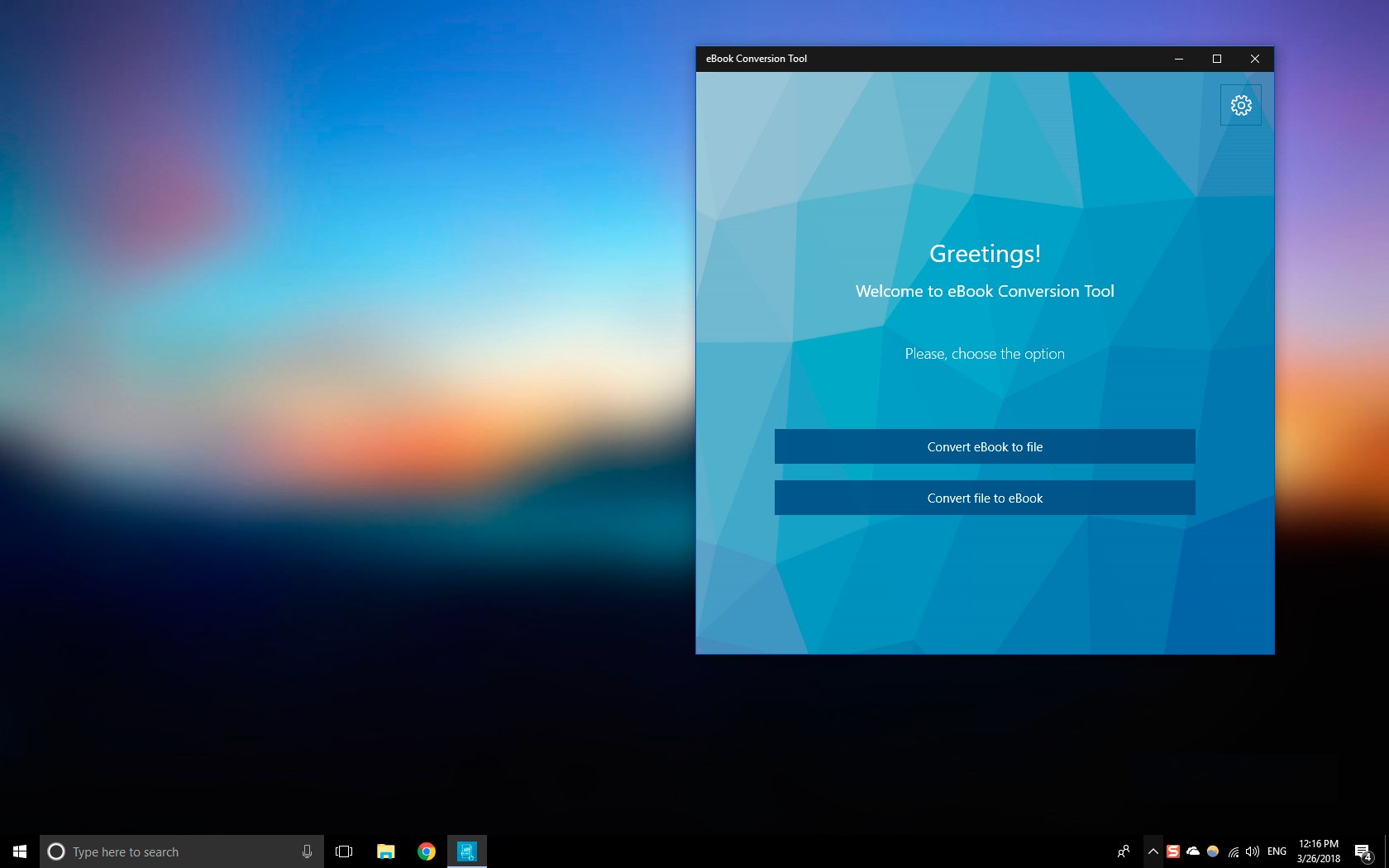The image size is (1389, 868).
Task: Click the network status icon
Action: click(1233, 851)
